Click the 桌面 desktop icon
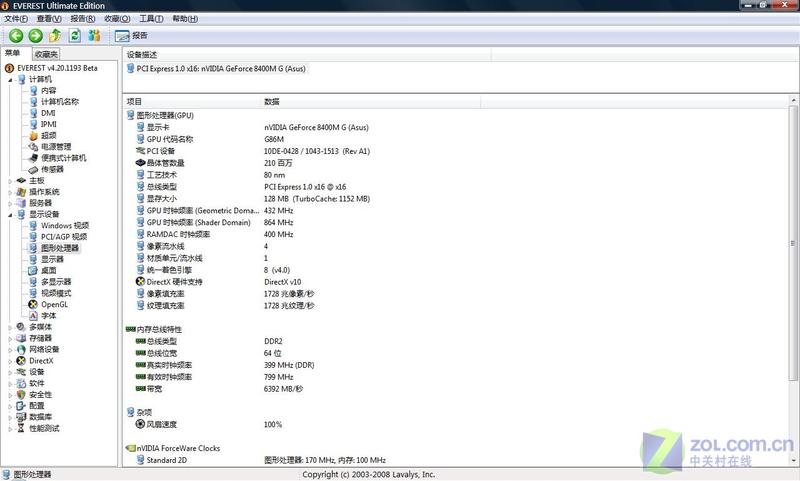The height and width of the screenshot is (481, 800). (x=33, y=270)
